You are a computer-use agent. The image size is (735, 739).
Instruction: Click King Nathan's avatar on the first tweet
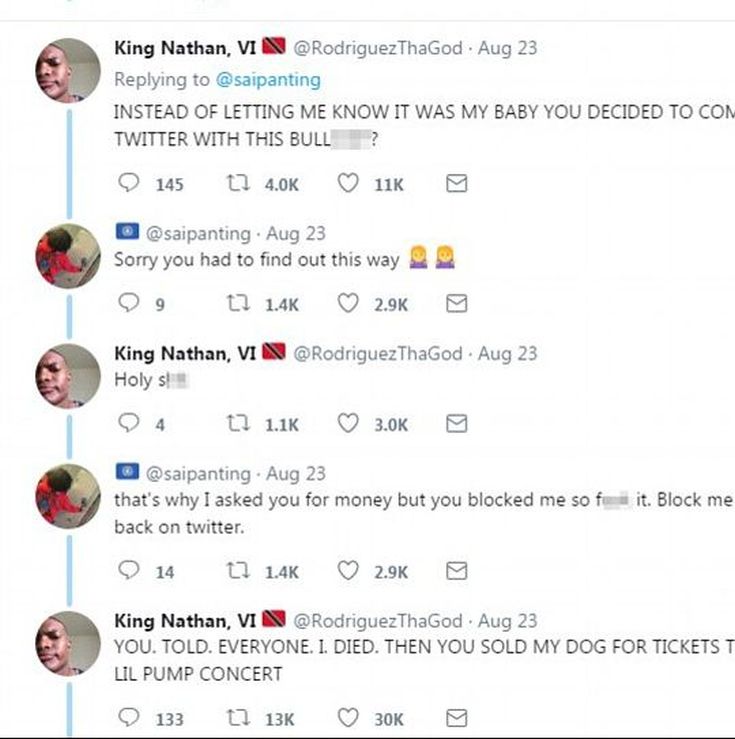(67, 70)
